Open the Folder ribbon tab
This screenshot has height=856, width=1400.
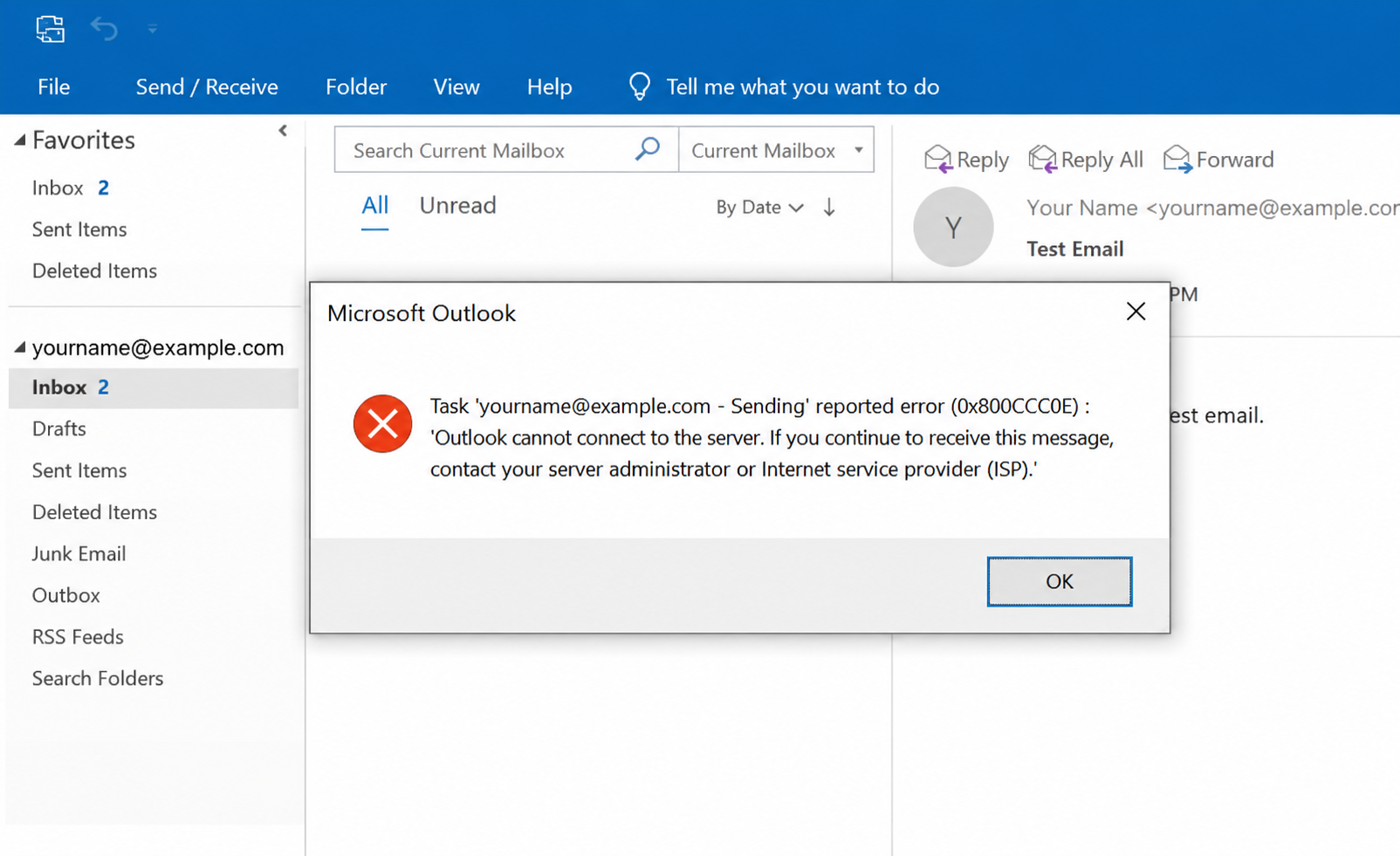[x=356, y=86]
